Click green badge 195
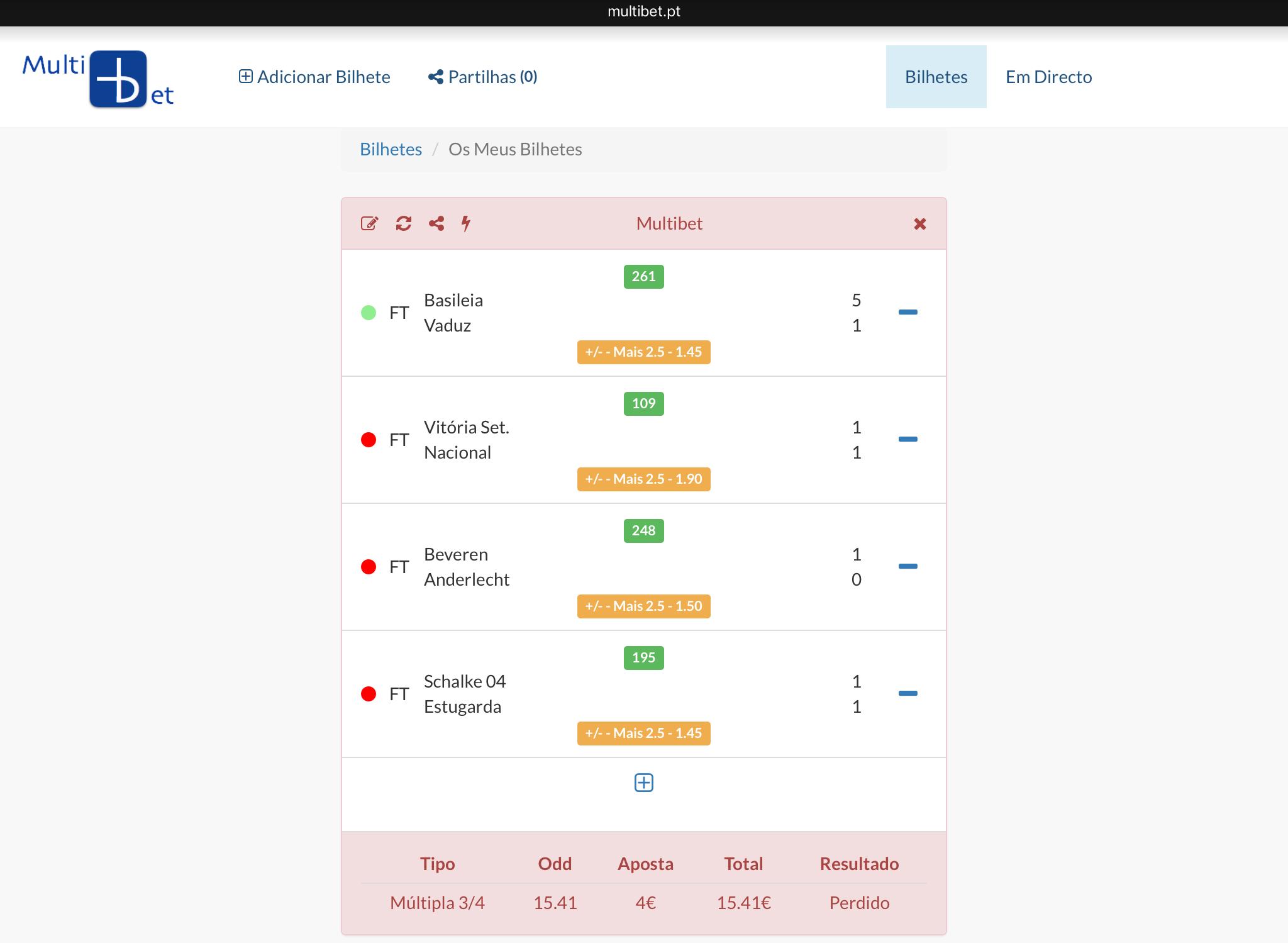This screenshot has width=1288, height=943. point(643,658)
